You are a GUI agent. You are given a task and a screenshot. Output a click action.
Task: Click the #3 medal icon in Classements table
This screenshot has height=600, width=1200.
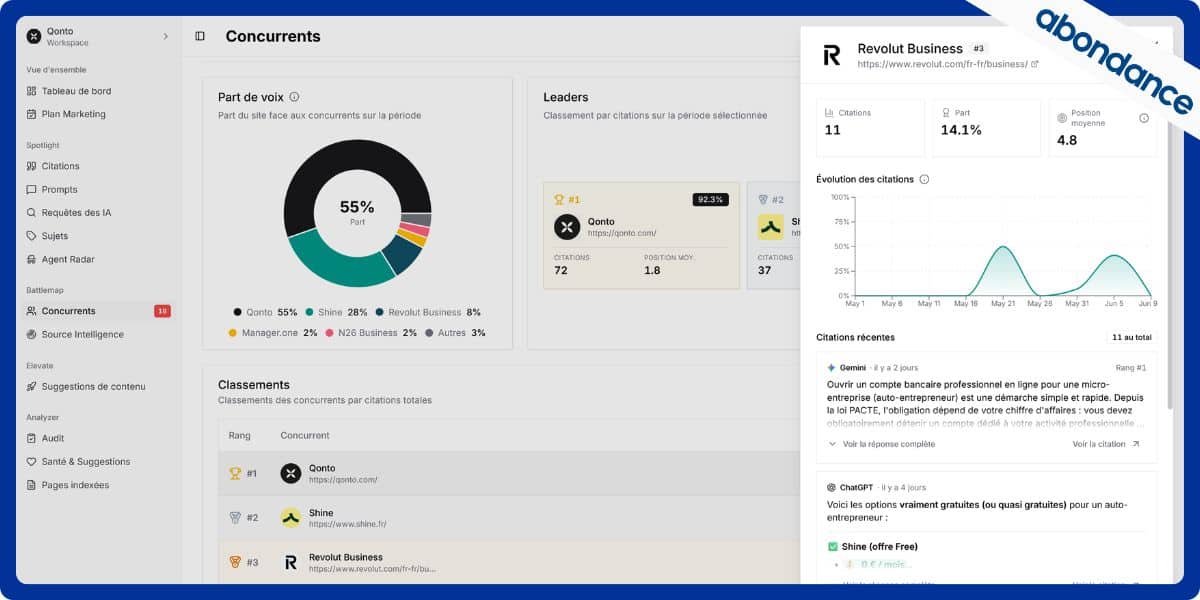(235, 562)
